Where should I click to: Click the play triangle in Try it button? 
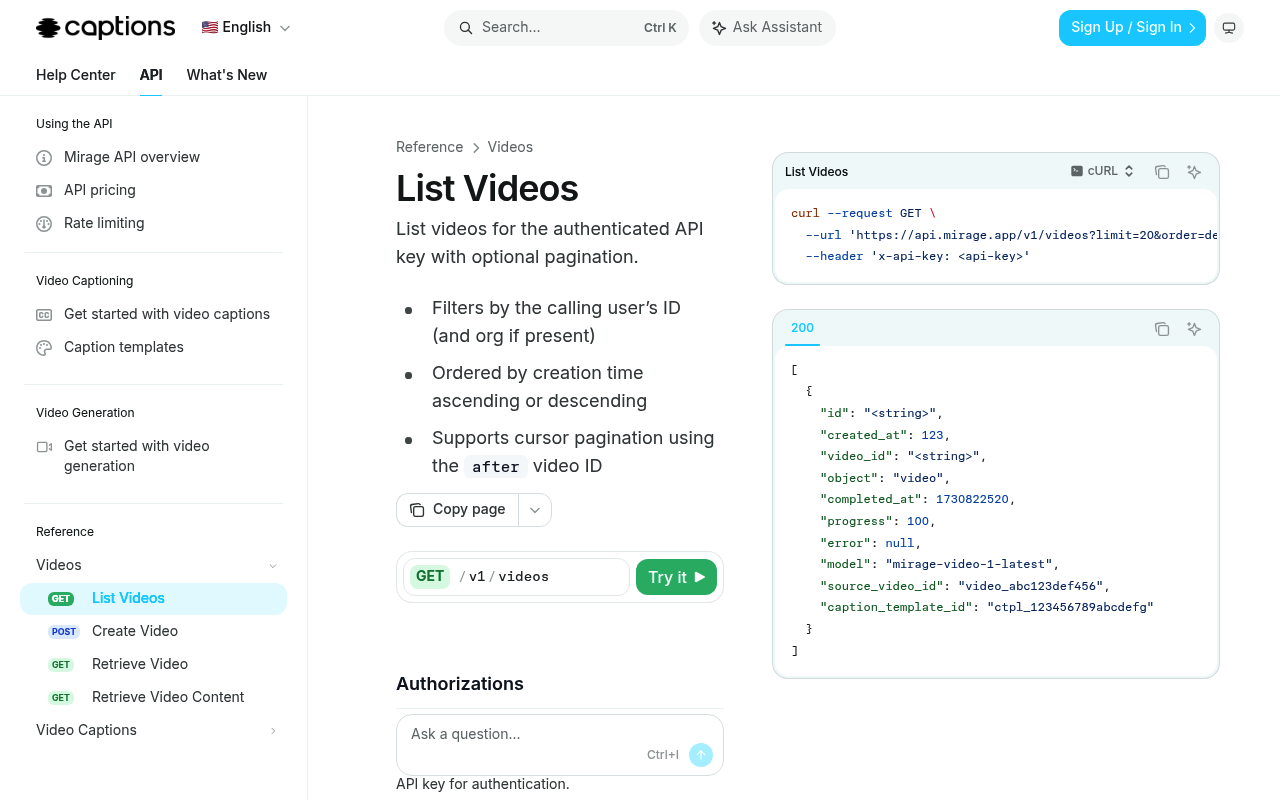point(700,577)
